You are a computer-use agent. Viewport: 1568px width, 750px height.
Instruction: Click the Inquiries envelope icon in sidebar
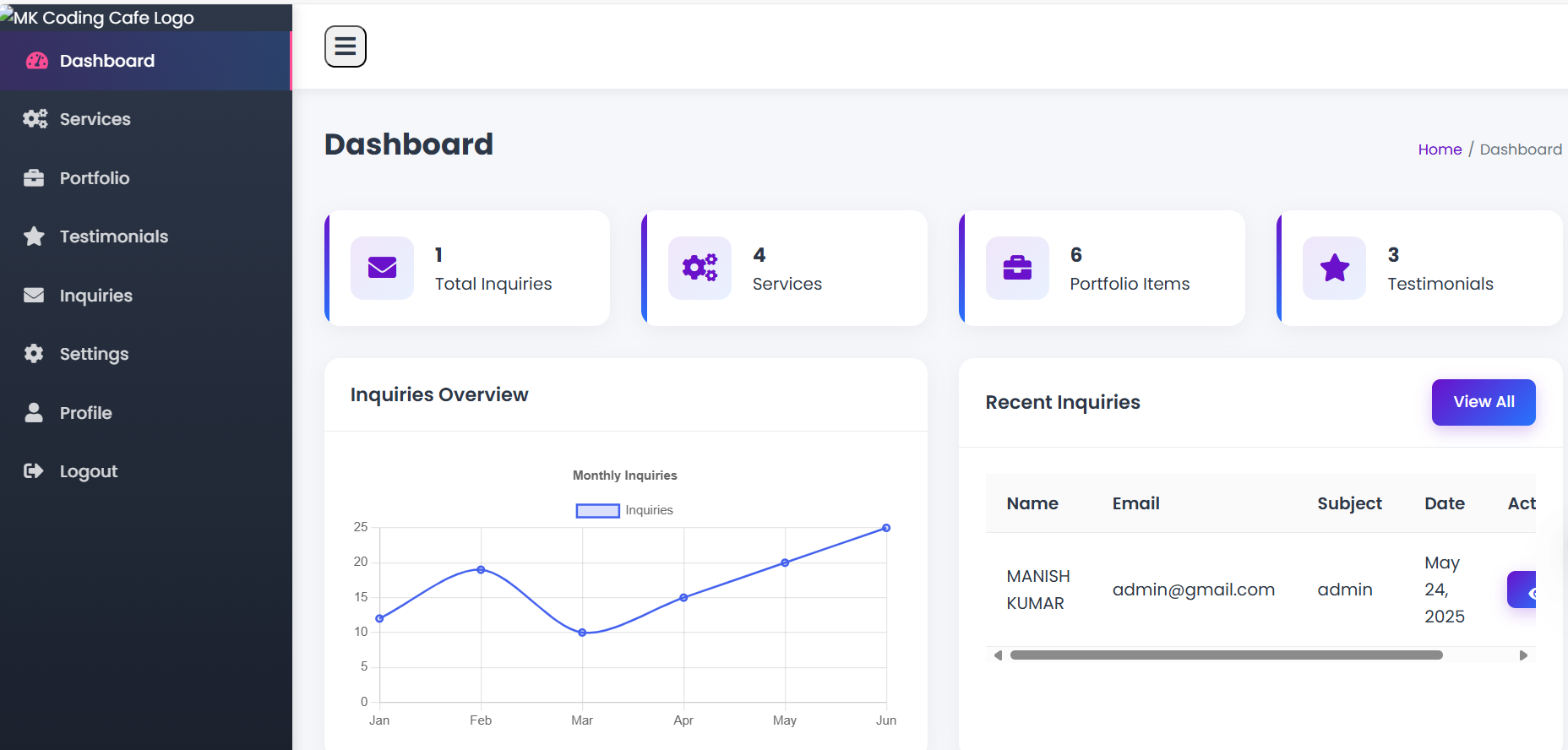click(34, 296)
